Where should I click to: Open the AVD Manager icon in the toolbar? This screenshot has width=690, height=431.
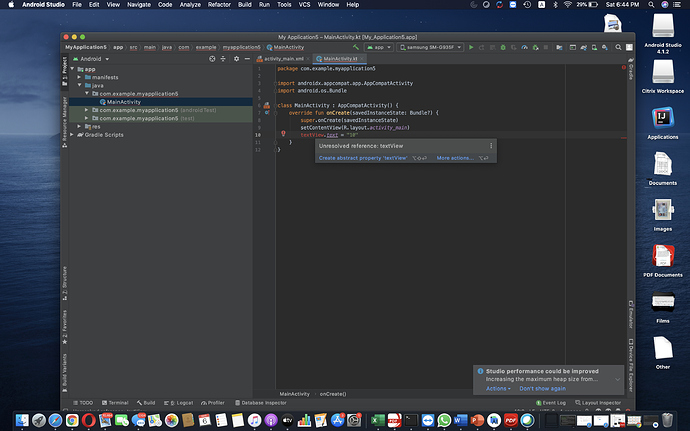(x=594, y=47)
